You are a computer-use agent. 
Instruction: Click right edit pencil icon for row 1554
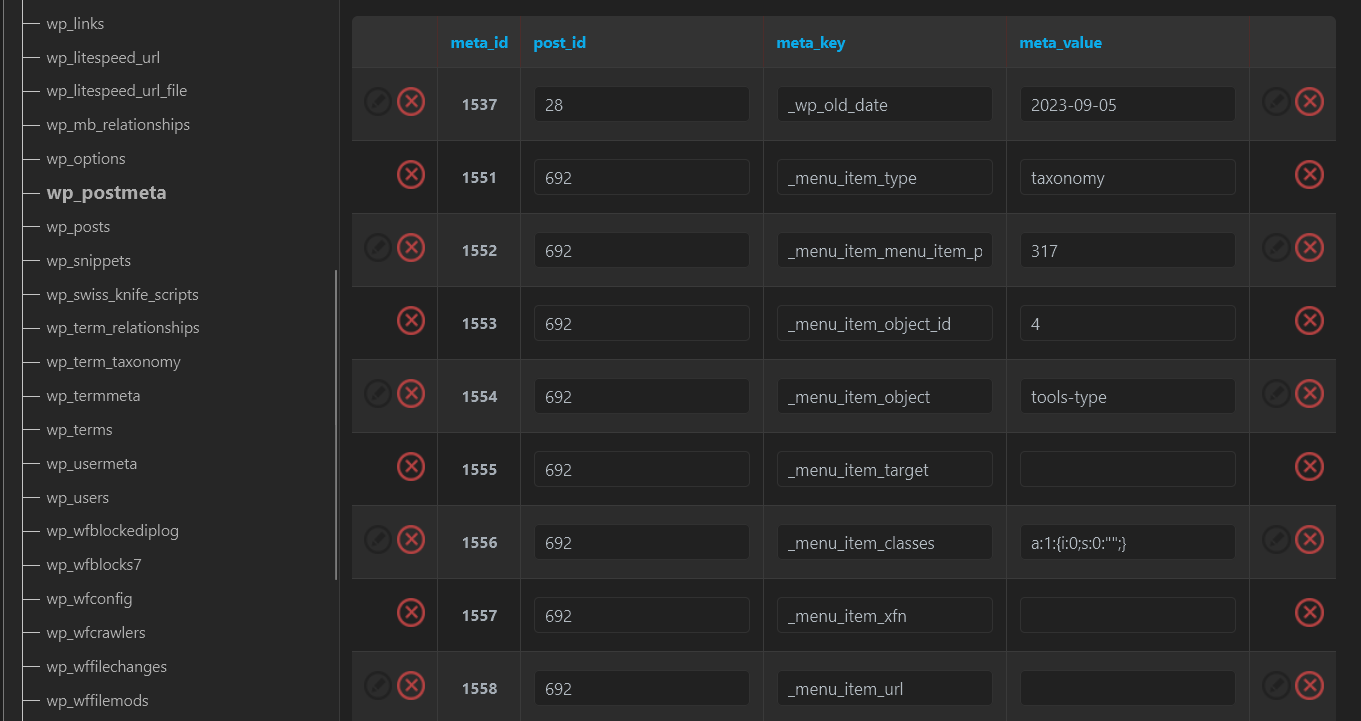1275,394
